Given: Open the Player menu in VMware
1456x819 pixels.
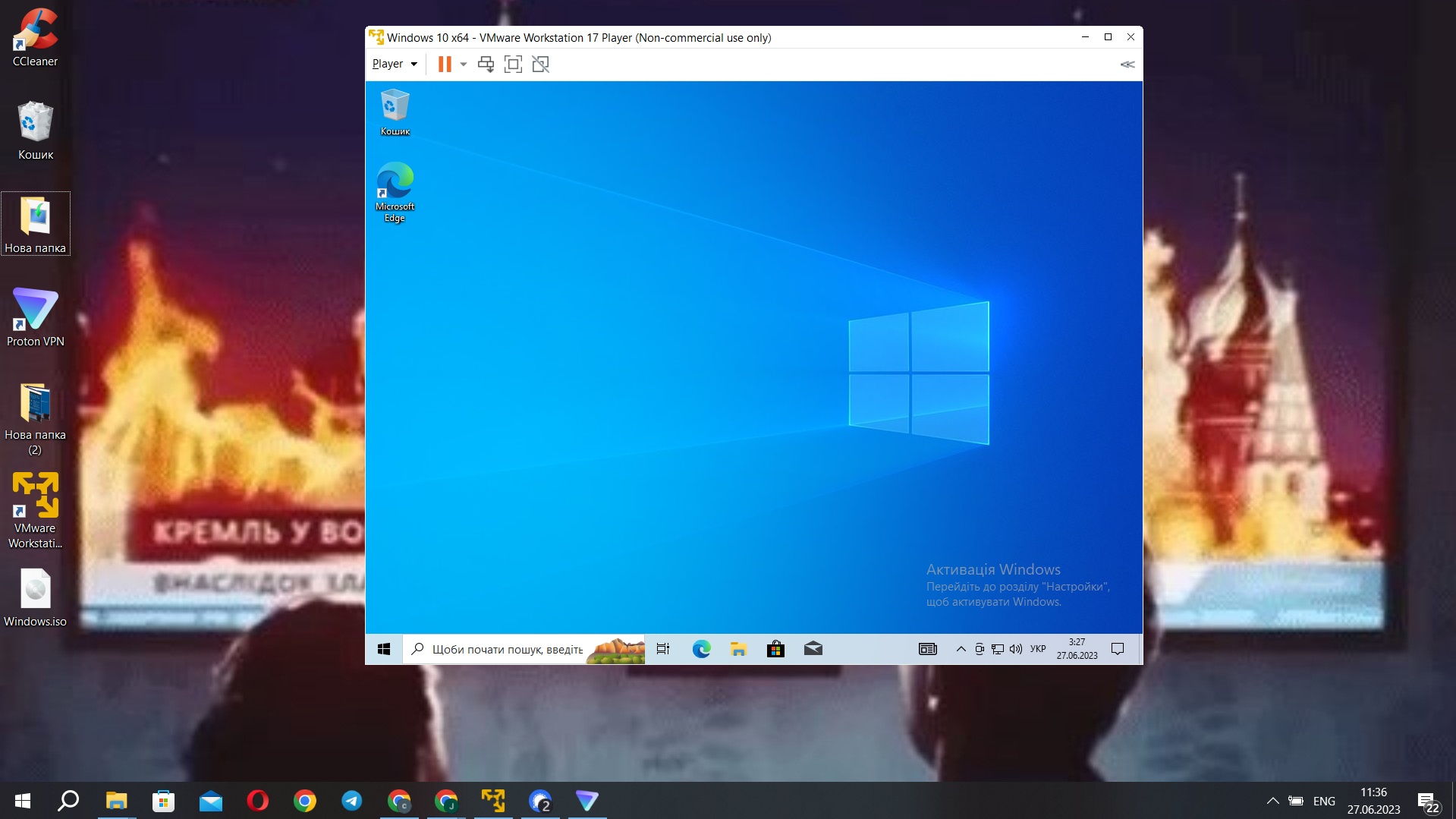Looking at the screenshot, I should tap(395, 64).
